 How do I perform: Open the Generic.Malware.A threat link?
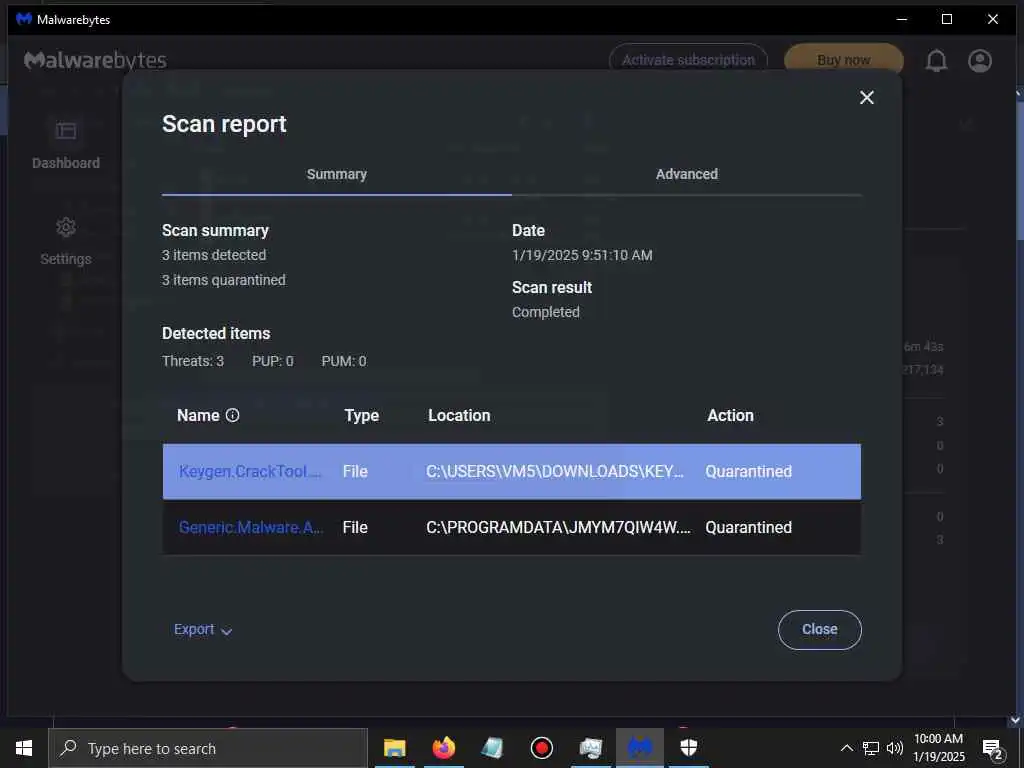[251, 527]
